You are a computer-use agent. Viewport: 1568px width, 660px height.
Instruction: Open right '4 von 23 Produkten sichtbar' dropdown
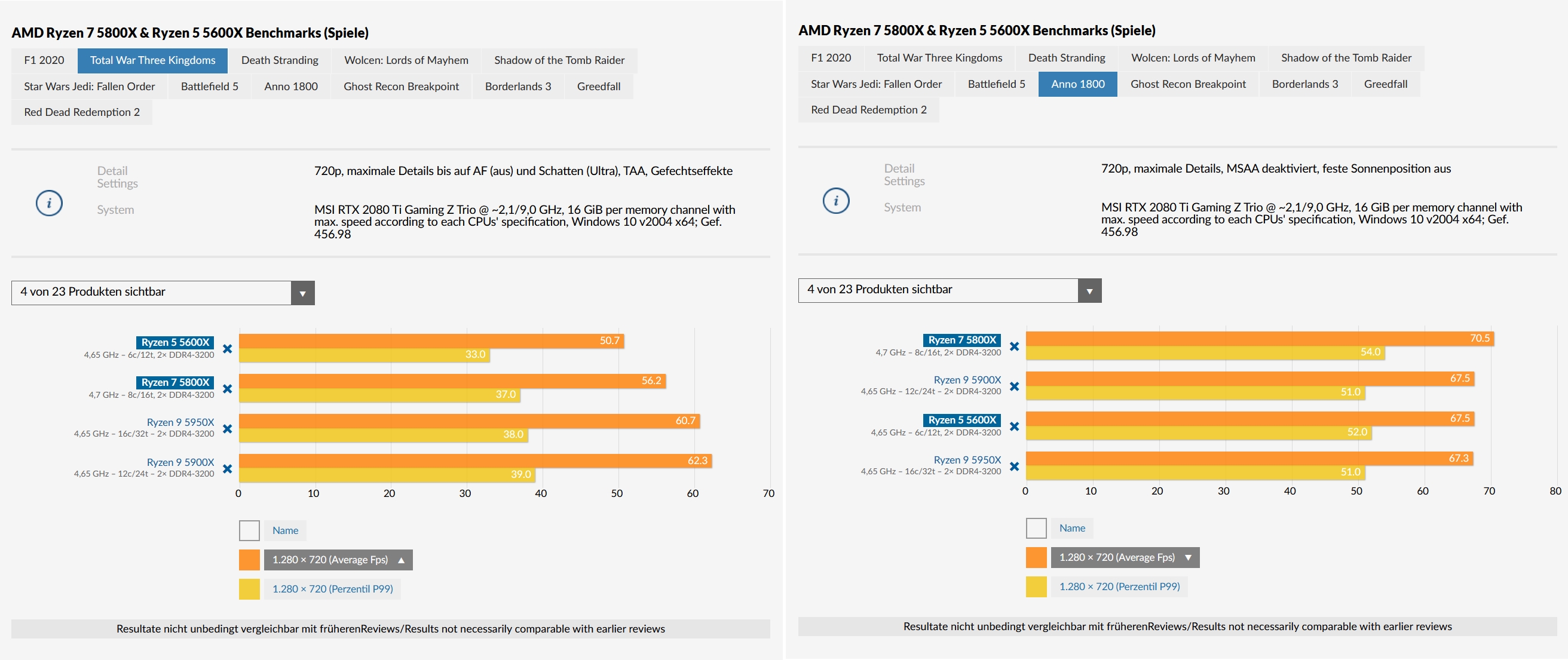pyautogui.click(x=1089, y=291)
